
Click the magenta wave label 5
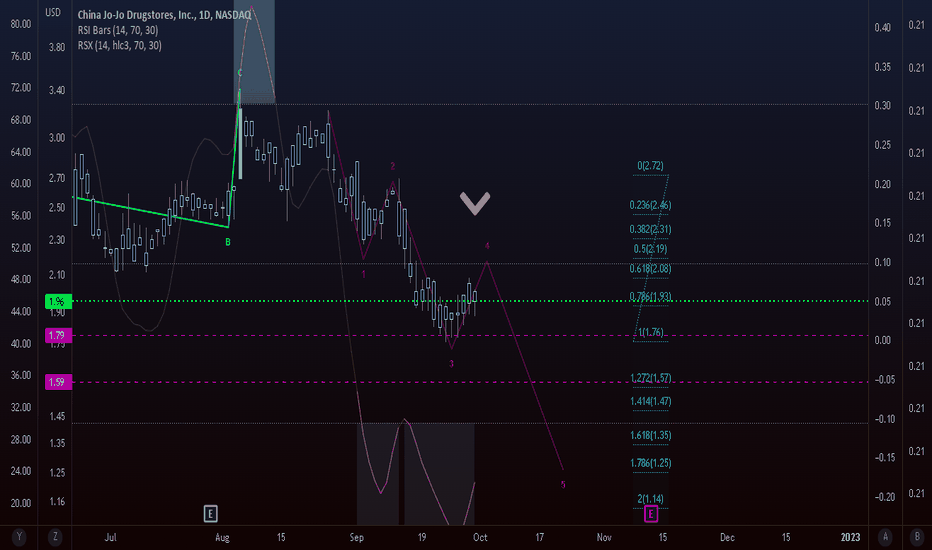(563, 485)
